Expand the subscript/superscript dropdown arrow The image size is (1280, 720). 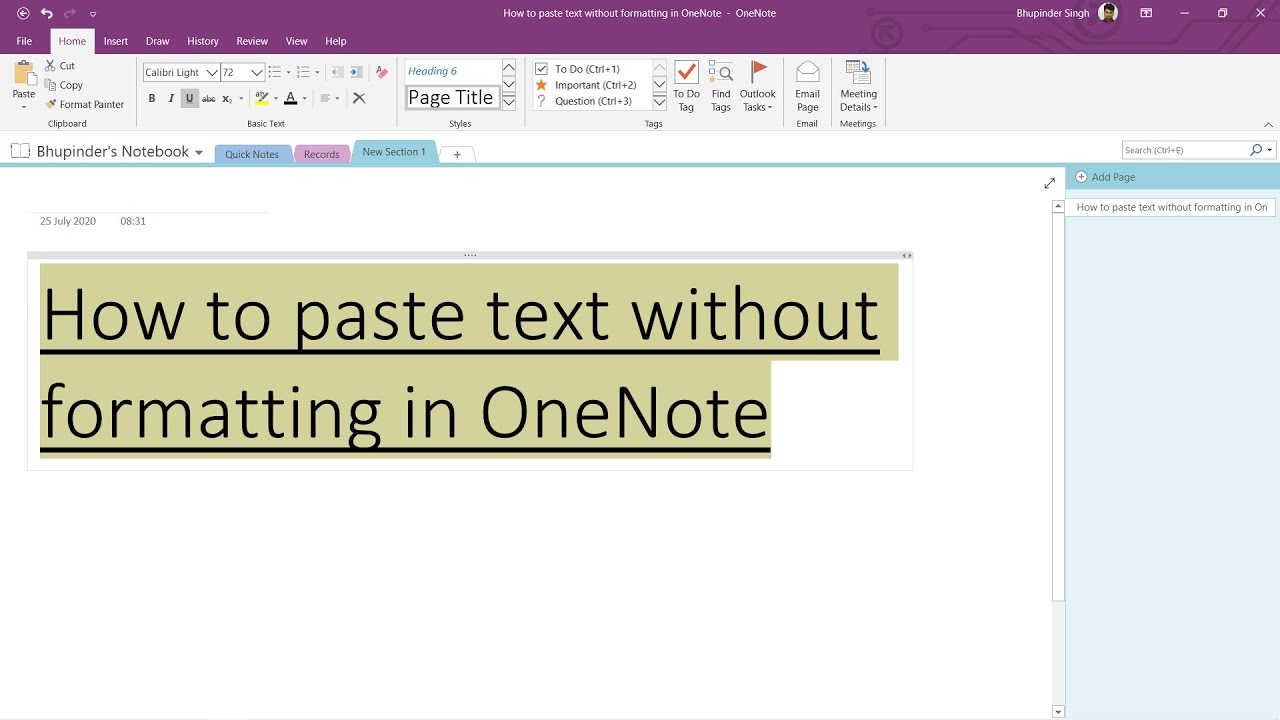pyautogui.click(x=241, y=98)
